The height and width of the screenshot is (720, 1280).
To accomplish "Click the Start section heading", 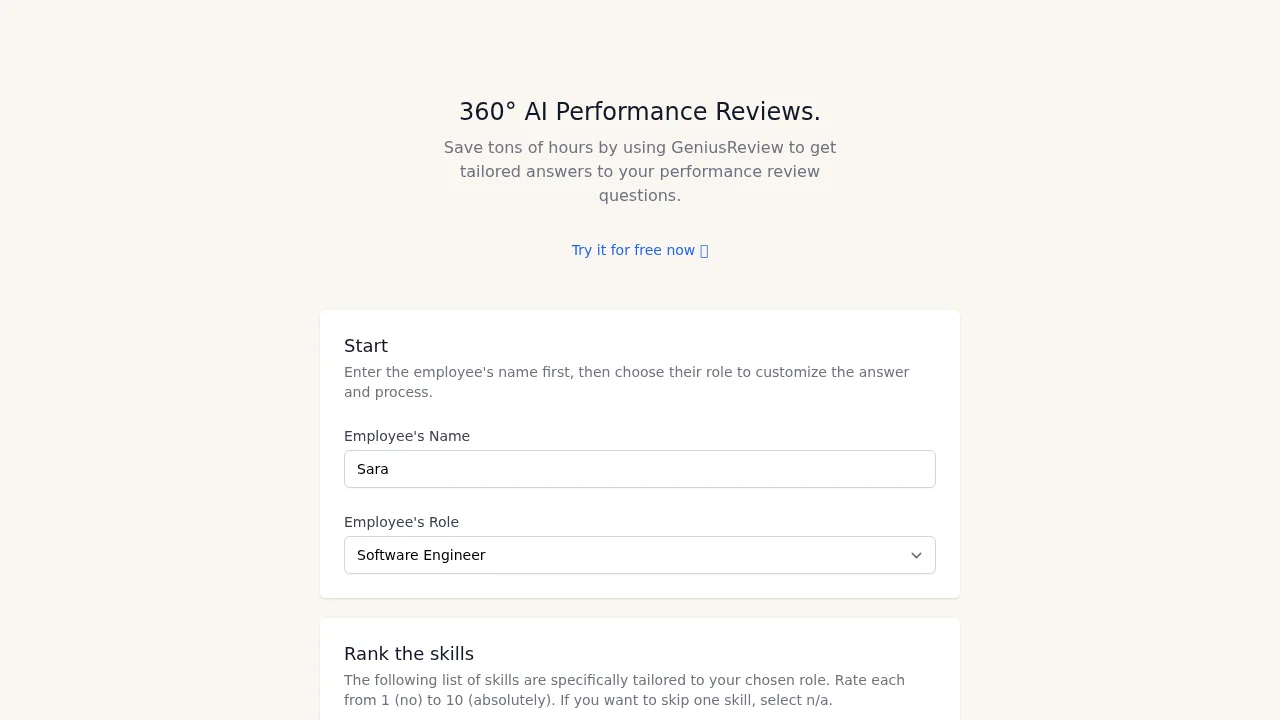I will pos(366,345).
